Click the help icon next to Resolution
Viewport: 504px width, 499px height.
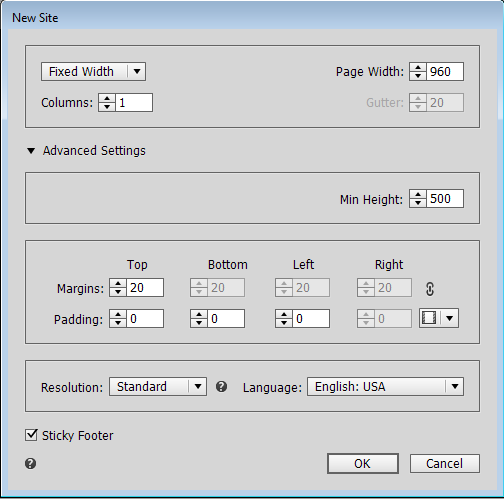[x=221, y=387]
